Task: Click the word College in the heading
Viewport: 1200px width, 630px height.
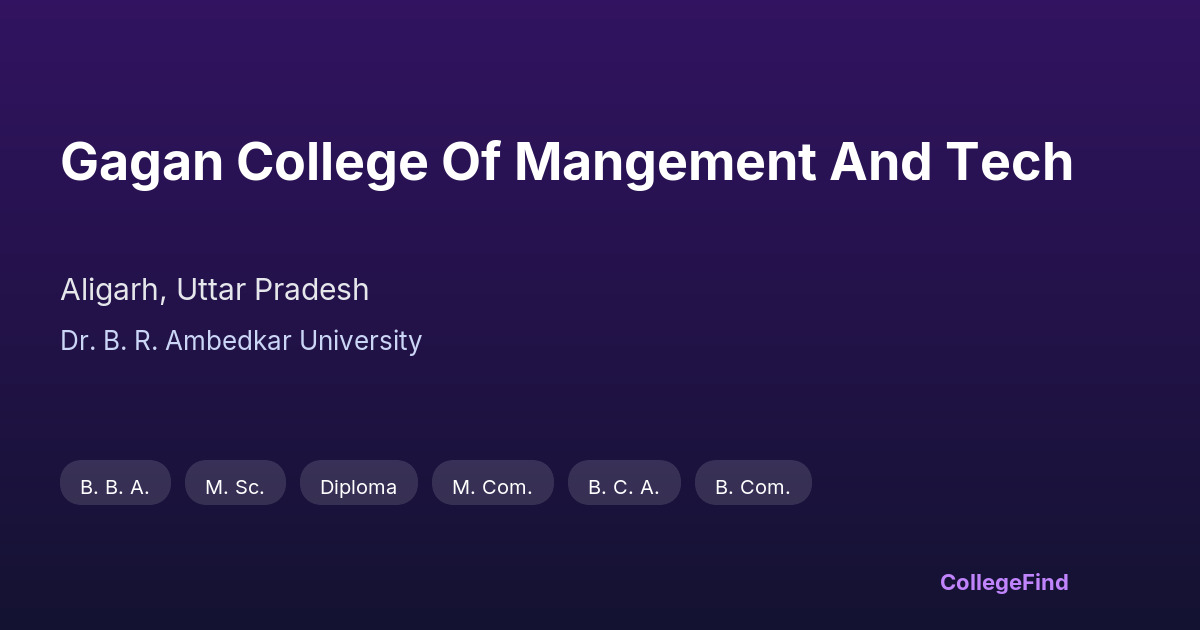Action: [332, 162]
